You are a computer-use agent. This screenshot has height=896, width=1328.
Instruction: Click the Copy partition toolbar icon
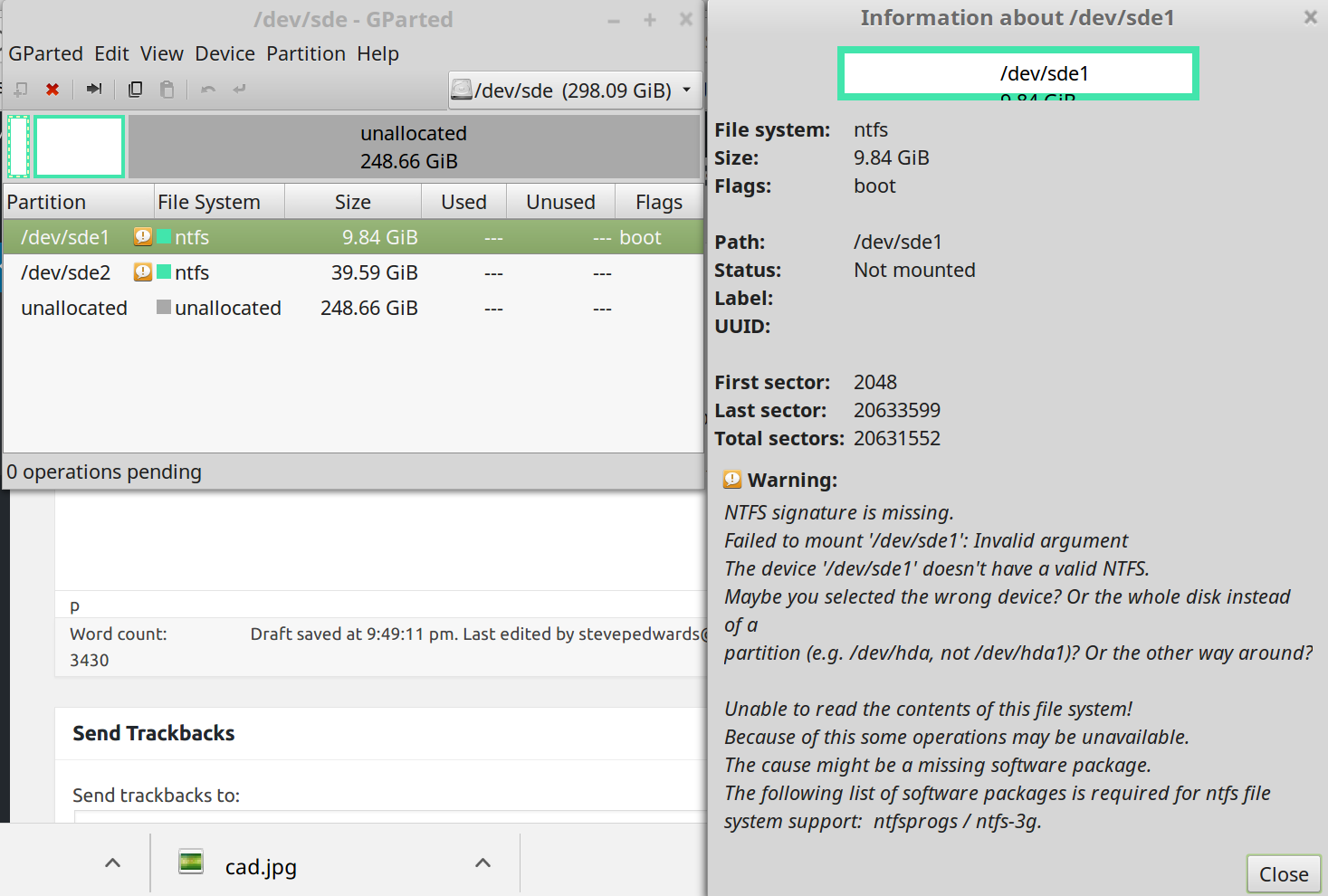136,89
